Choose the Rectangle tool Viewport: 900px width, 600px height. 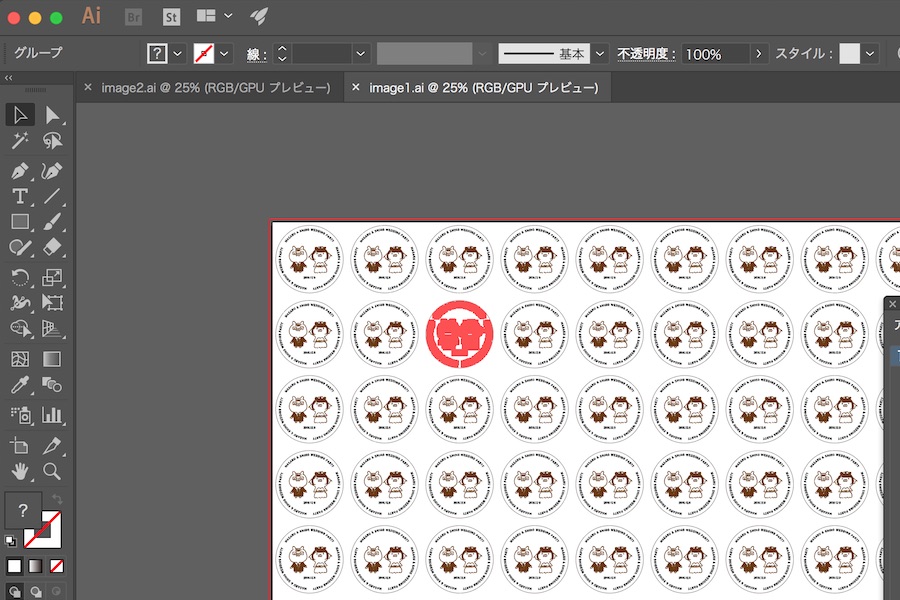[20, 222]
